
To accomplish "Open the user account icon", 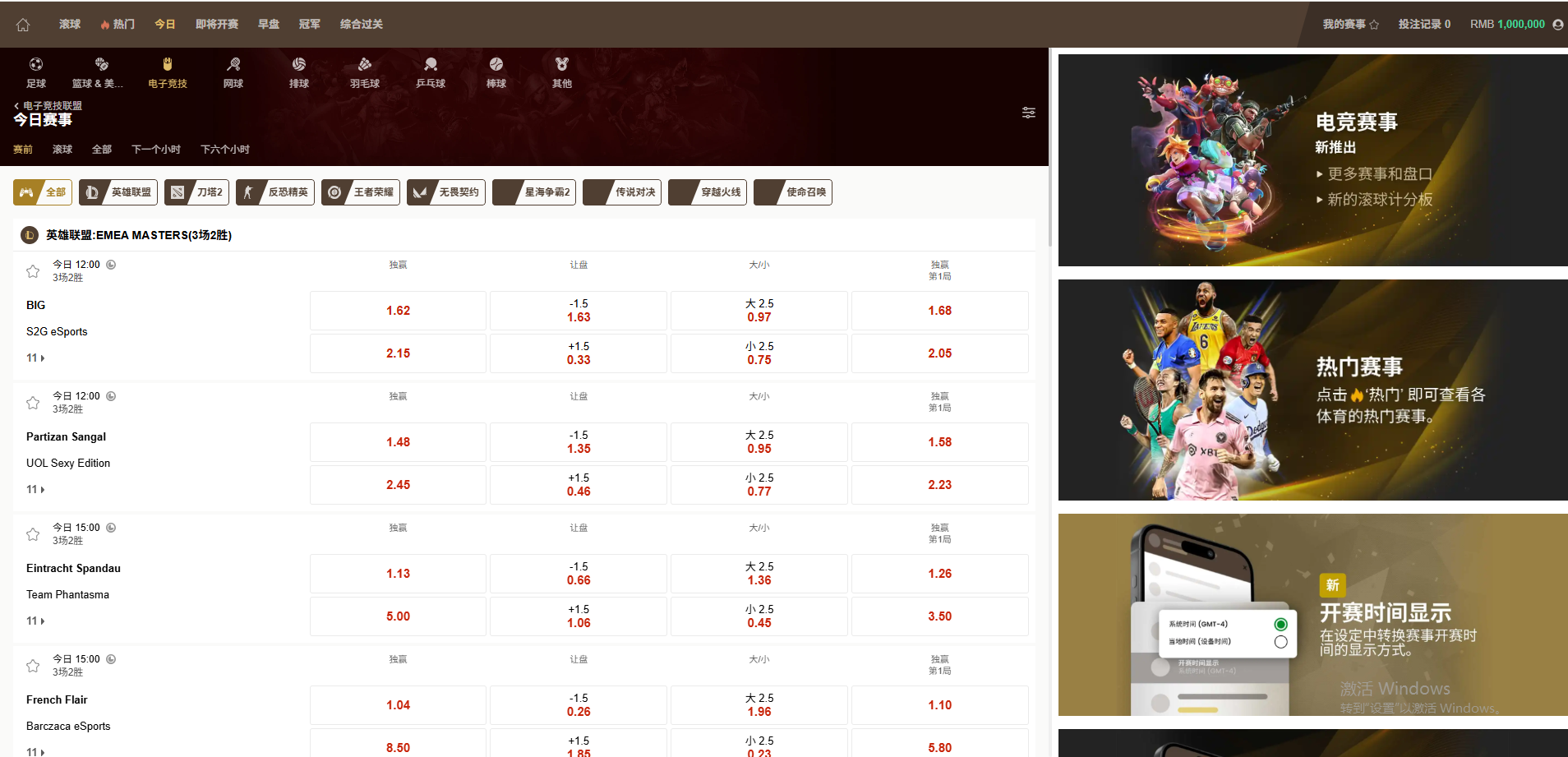I will [1557, 25].
